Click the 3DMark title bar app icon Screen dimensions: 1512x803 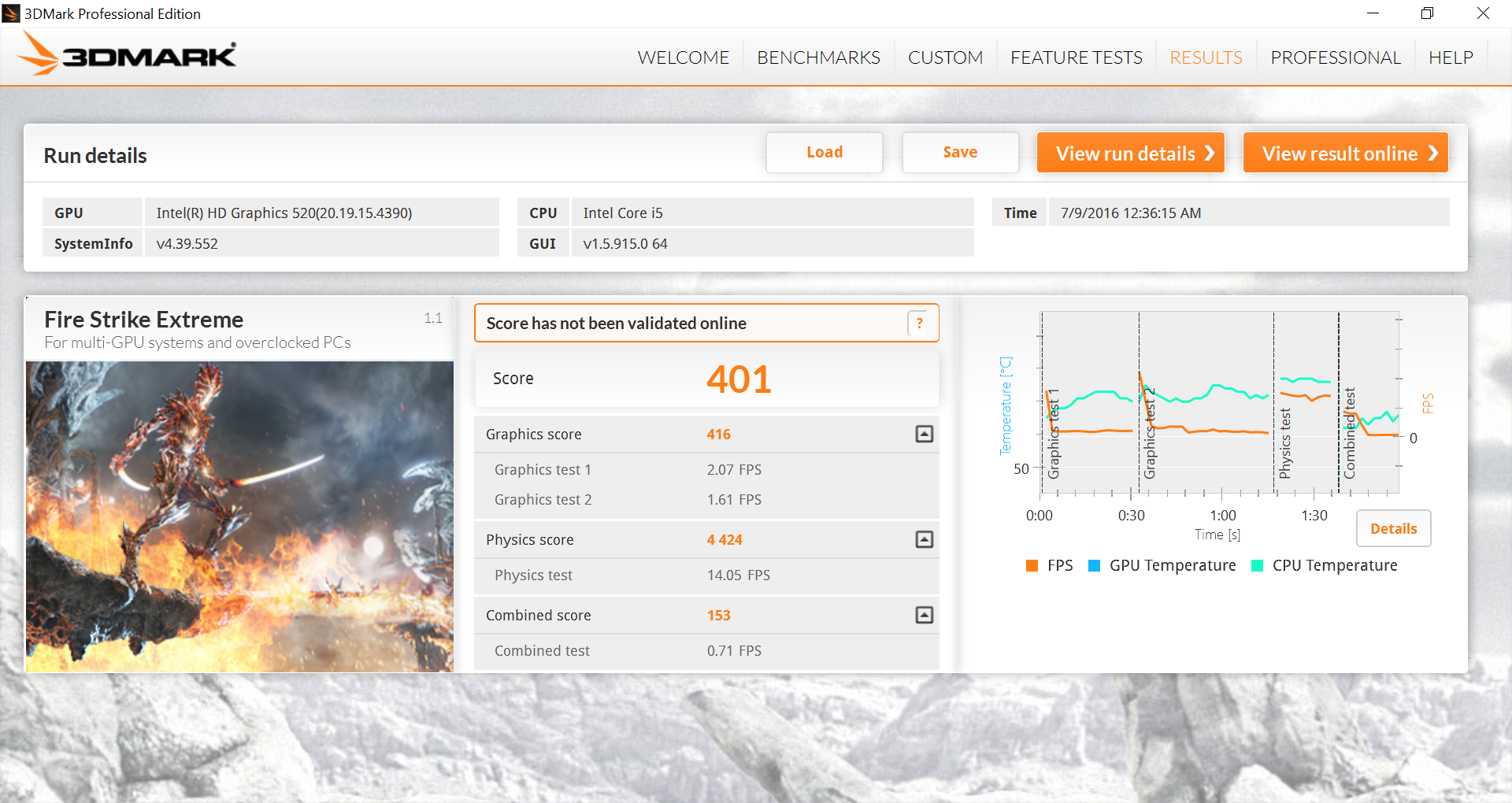pos(11,13)
